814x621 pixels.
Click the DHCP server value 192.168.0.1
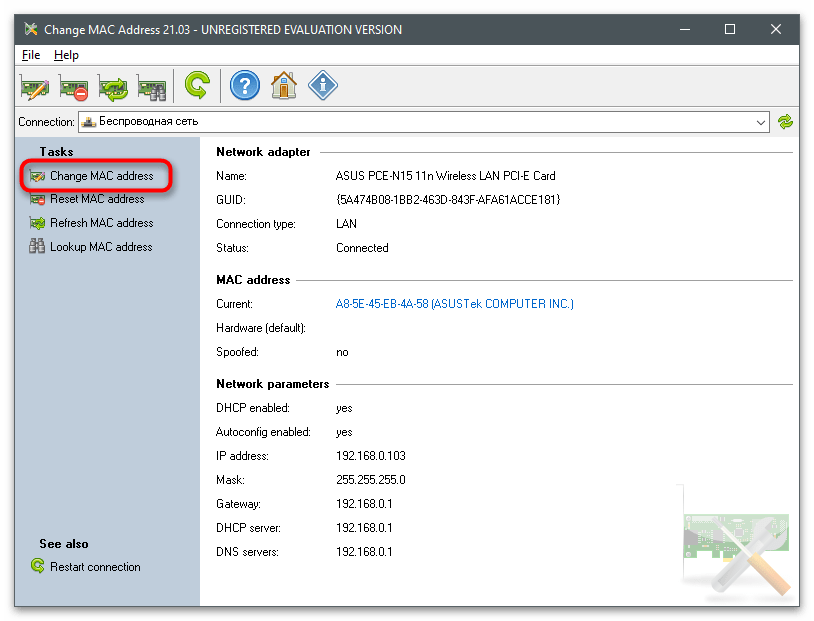(x=364, y=528)
